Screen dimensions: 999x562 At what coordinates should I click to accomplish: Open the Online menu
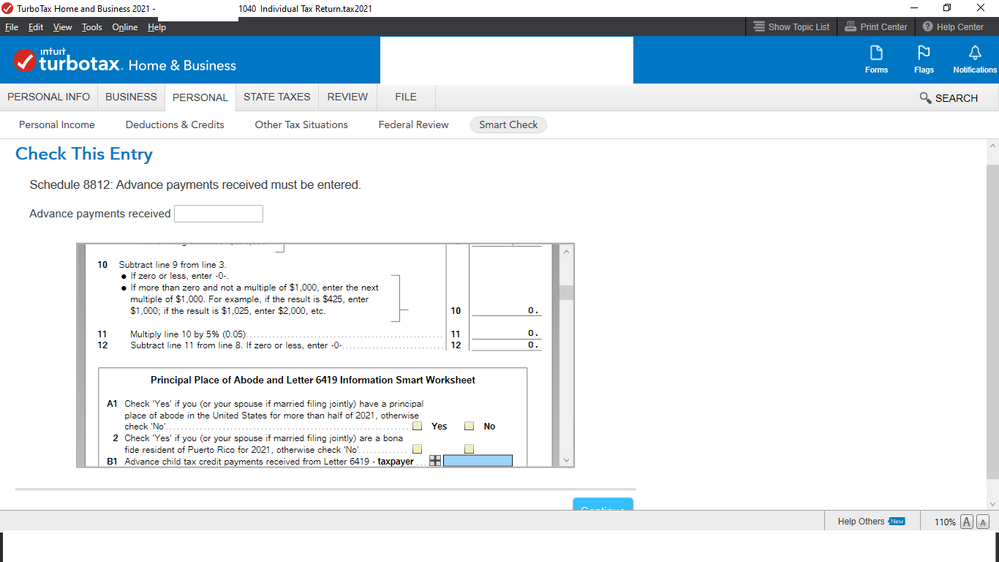125,27
